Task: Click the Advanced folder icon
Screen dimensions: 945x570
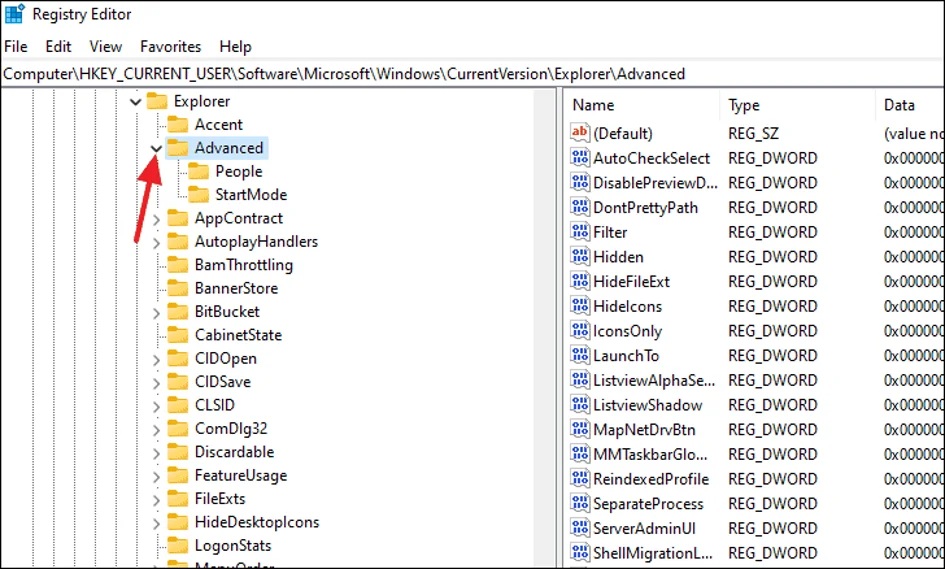Action: tap(178, 148)
